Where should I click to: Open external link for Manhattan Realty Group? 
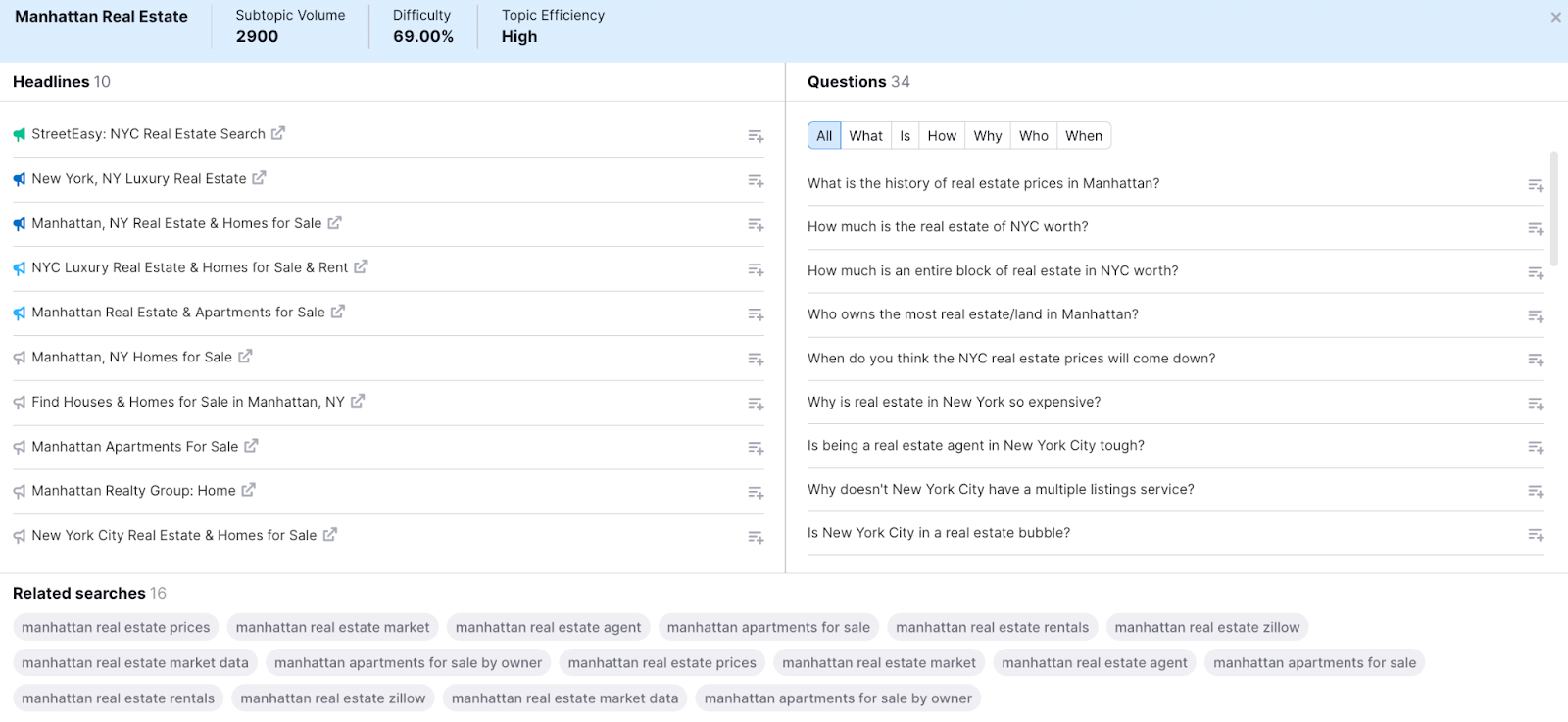click(x=249, y=490)
